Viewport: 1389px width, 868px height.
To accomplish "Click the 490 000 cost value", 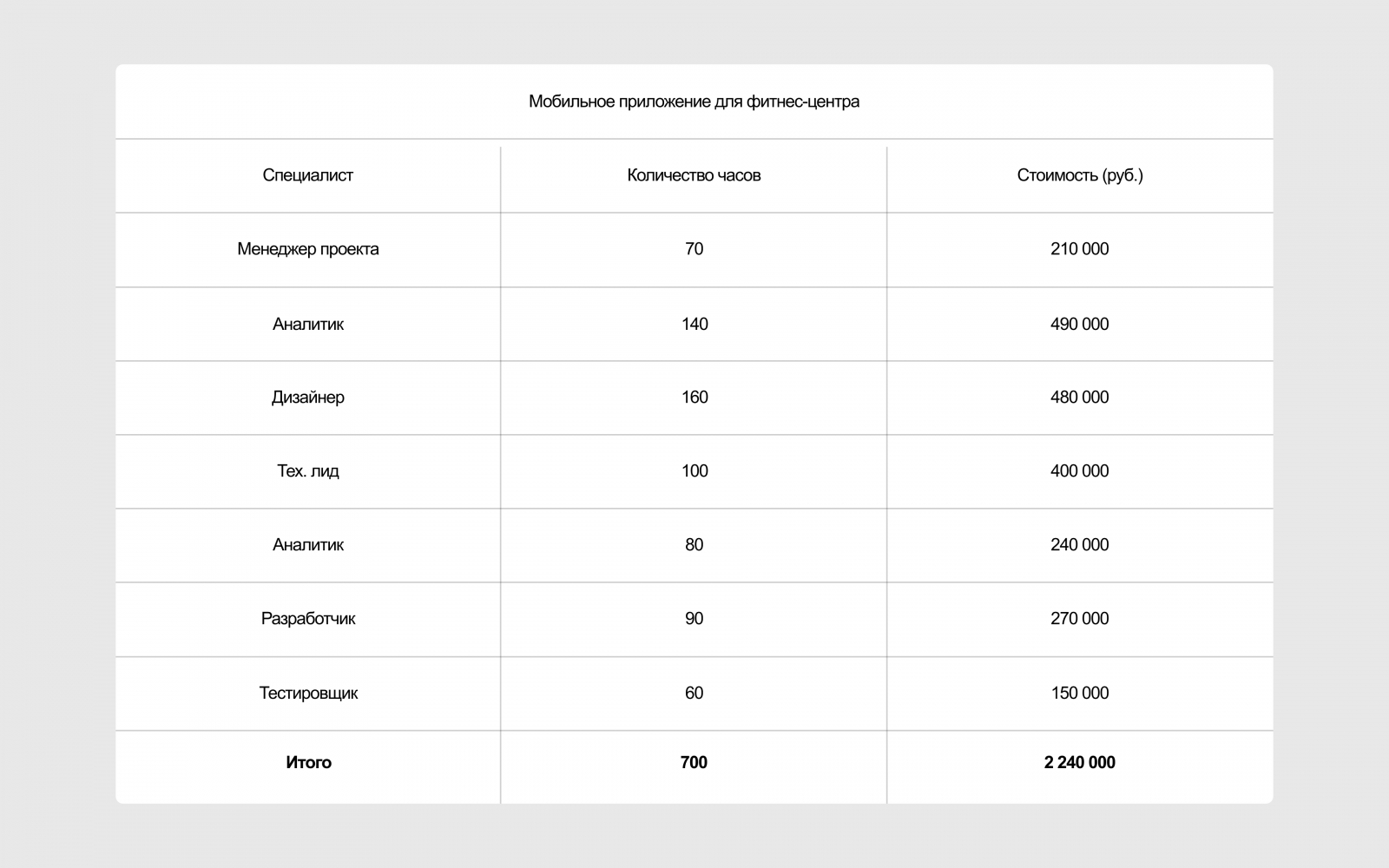I will pos(1079,324).
